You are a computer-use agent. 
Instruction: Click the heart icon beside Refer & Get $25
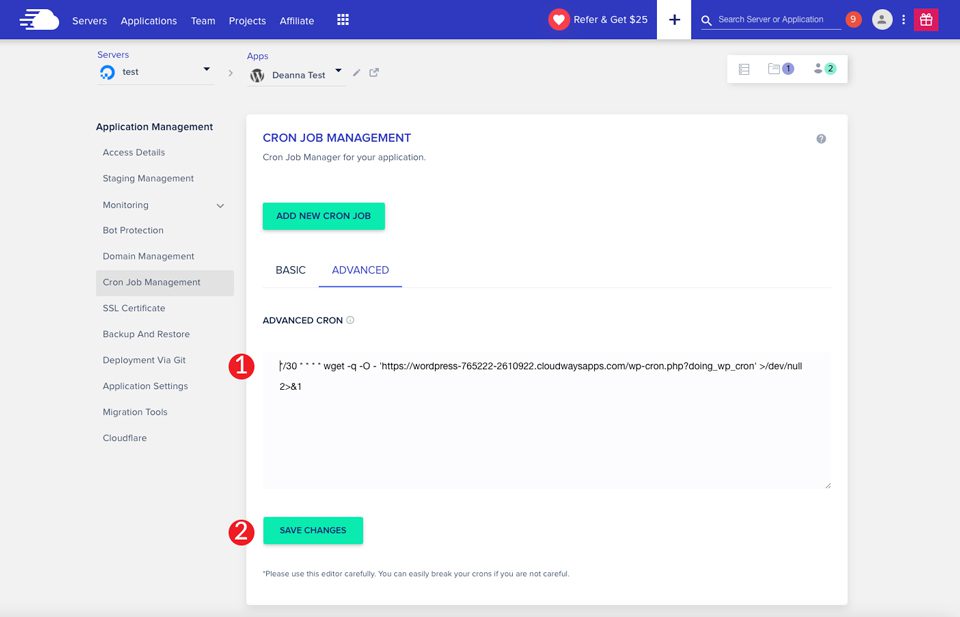pos(559,18)
